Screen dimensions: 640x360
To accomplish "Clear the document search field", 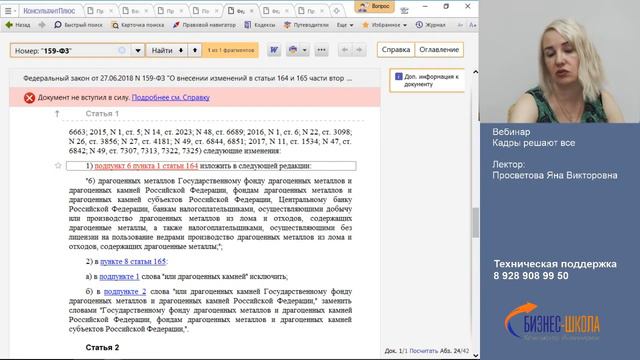I will [122, 50].
